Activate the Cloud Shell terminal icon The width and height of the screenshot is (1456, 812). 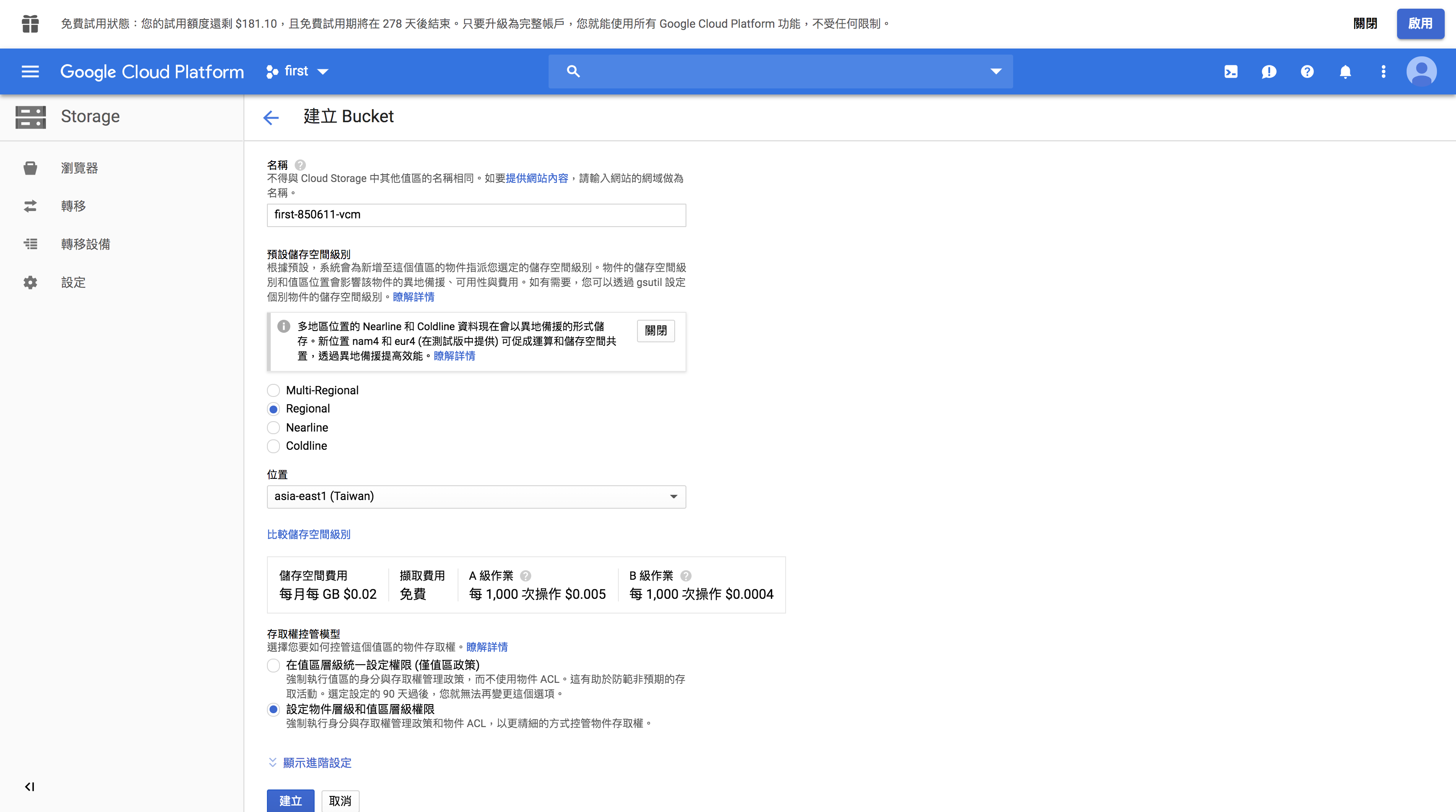1231,71
